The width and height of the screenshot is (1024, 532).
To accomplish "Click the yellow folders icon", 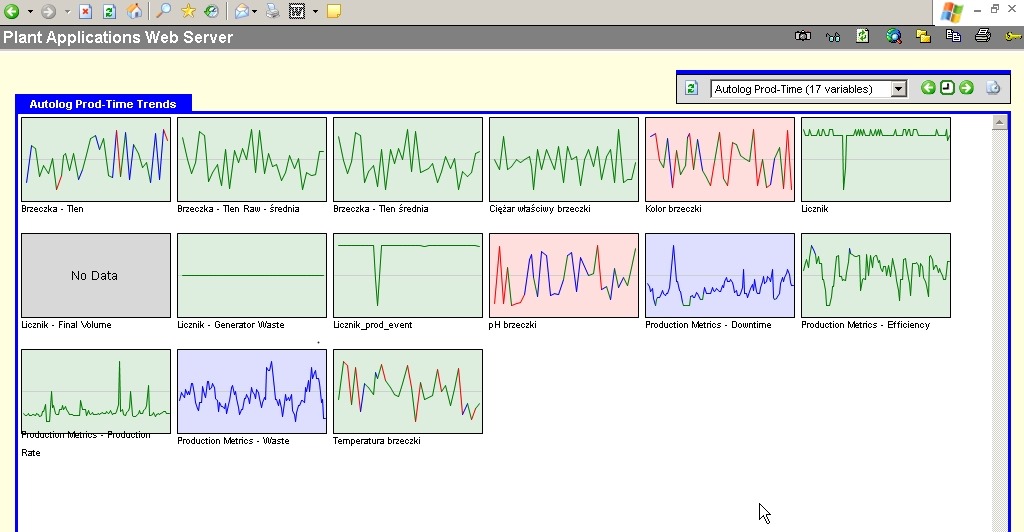I will coord(923,37).
